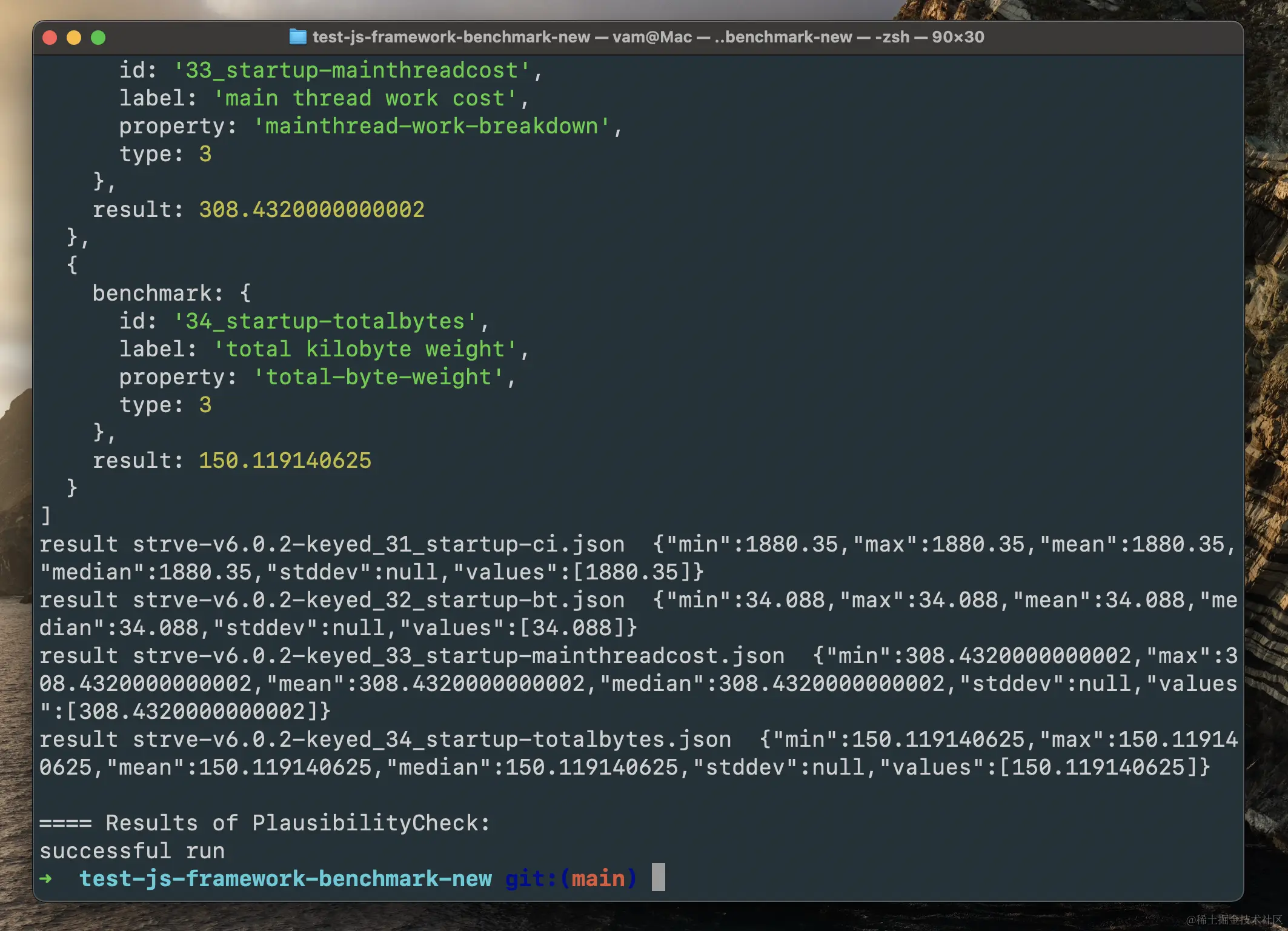Click the green prompt arrow symbol
The image size is (1288, 931).
(46, 878)
